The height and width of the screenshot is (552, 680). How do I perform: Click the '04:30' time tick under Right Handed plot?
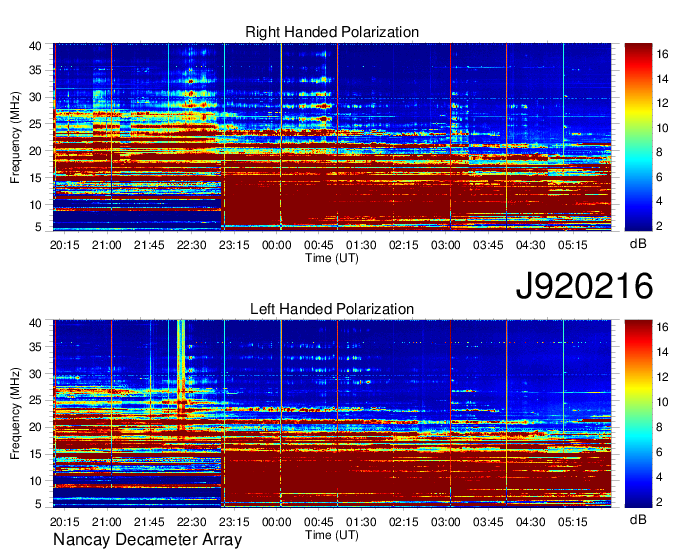click(531, 245)
